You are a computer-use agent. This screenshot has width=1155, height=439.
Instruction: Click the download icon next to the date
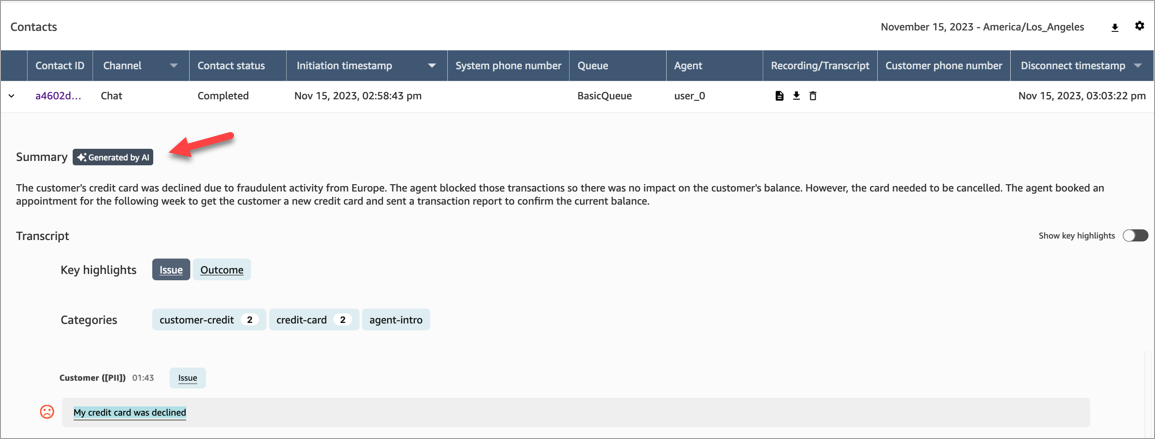tap(1115, 28)
